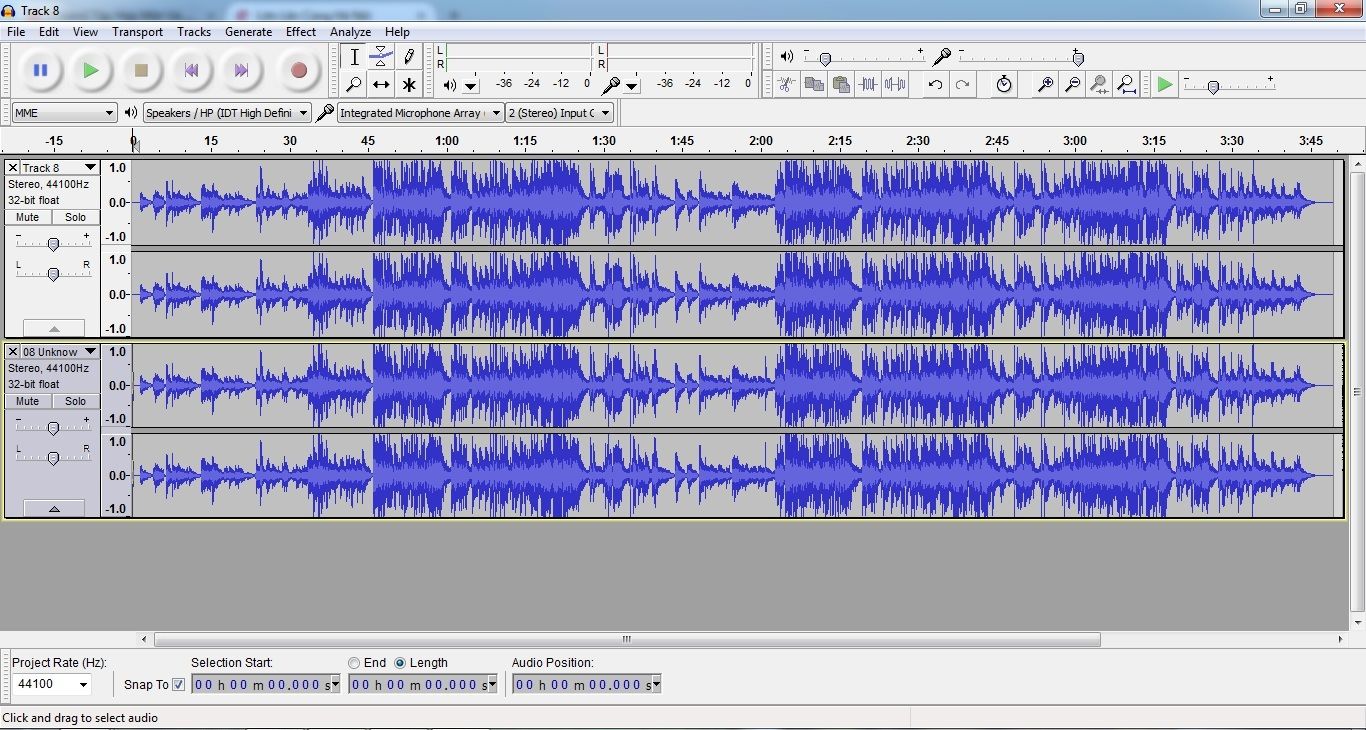Click the Silence audio icon
Viewport: 1366px width, 730px height.
point(895,85)
